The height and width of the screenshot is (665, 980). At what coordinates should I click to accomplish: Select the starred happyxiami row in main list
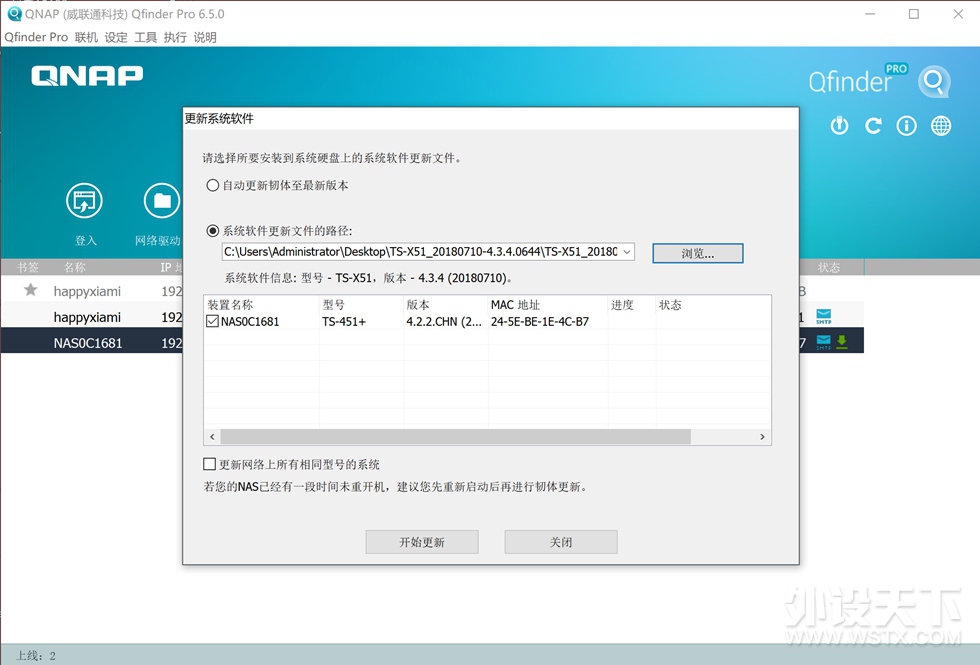(91, 291)
